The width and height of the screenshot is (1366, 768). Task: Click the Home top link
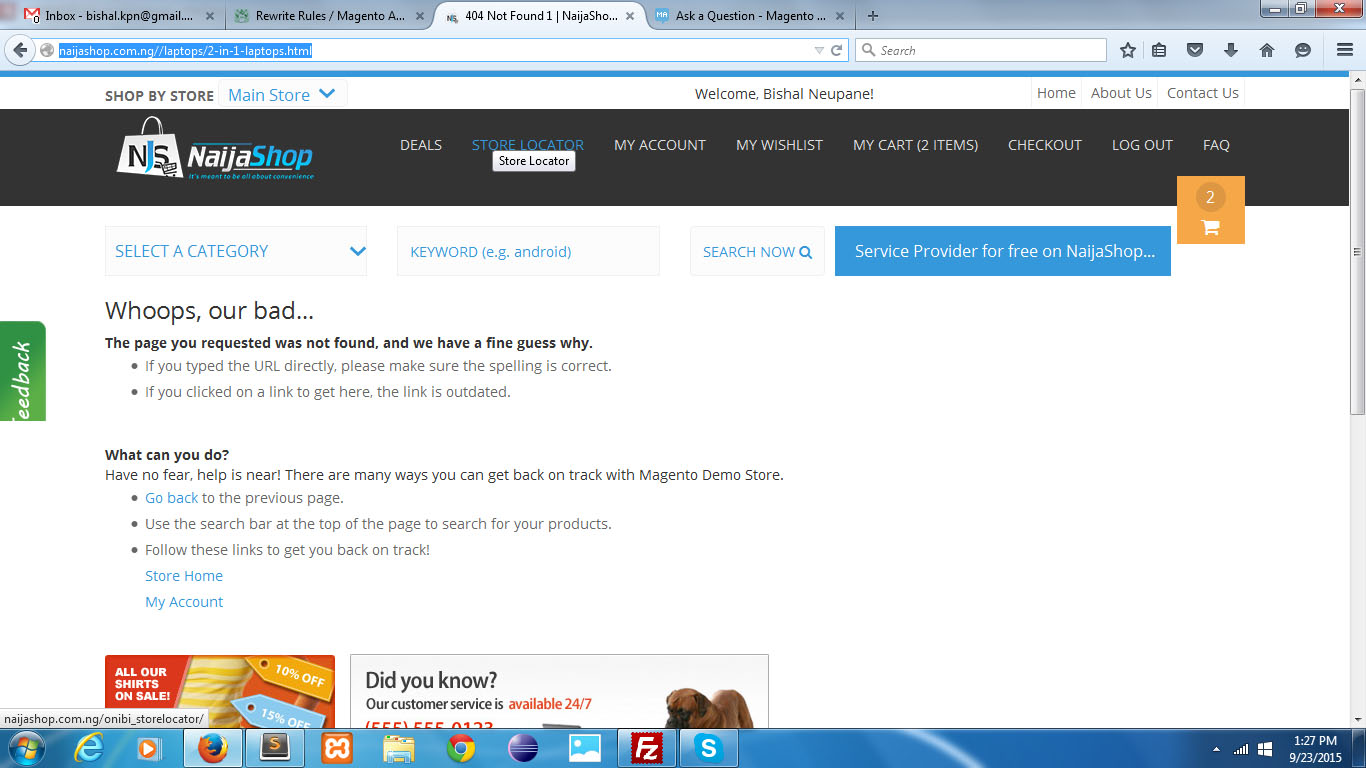[1056, 93]
